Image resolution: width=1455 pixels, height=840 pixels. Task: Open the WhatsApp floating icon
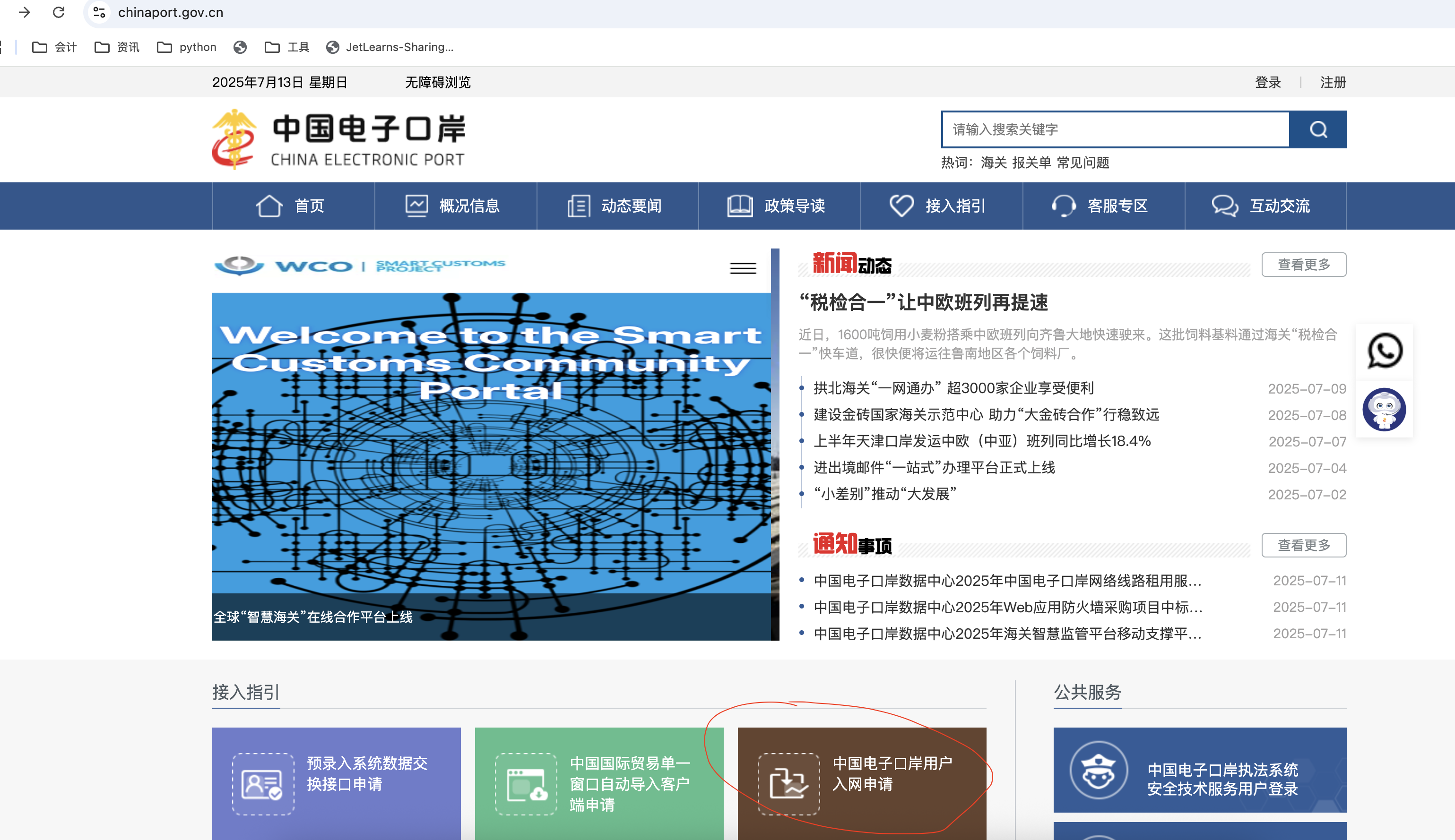coord(1385,351)
